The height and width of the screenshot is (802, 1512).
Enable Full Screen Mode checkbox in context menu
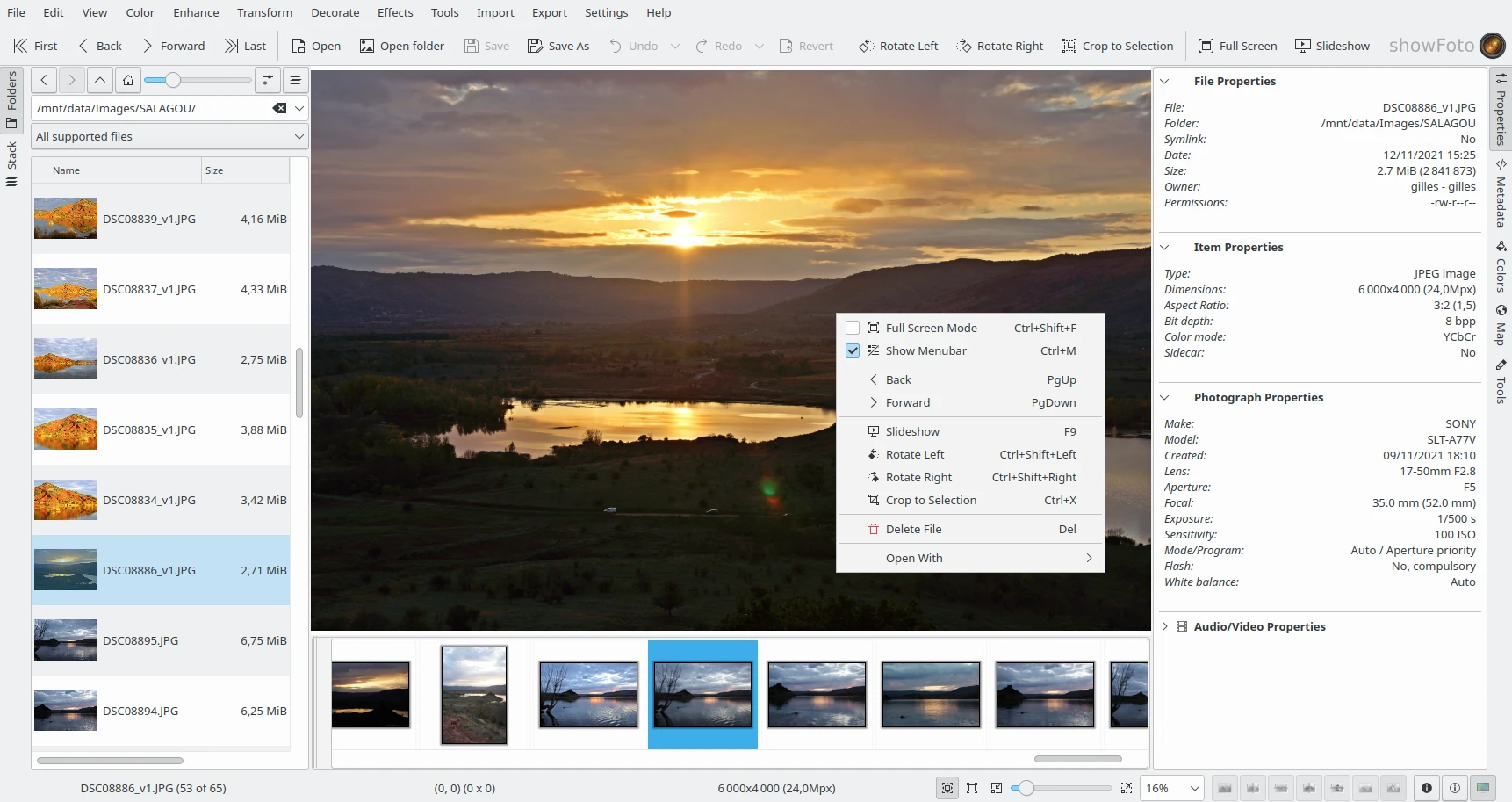point(852,328)
